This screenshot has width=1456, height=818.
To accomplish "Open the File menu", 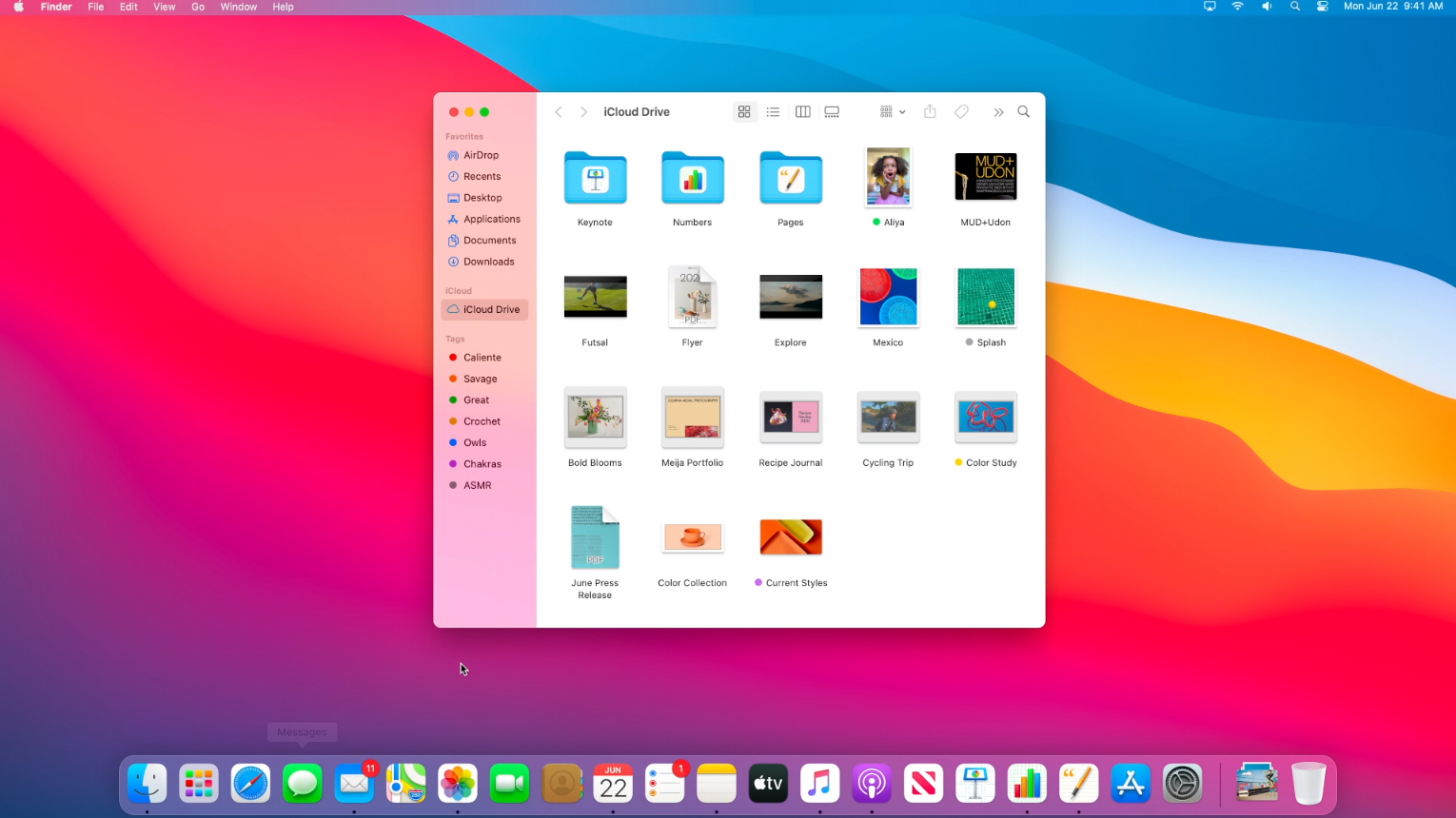I will [96, 7].
